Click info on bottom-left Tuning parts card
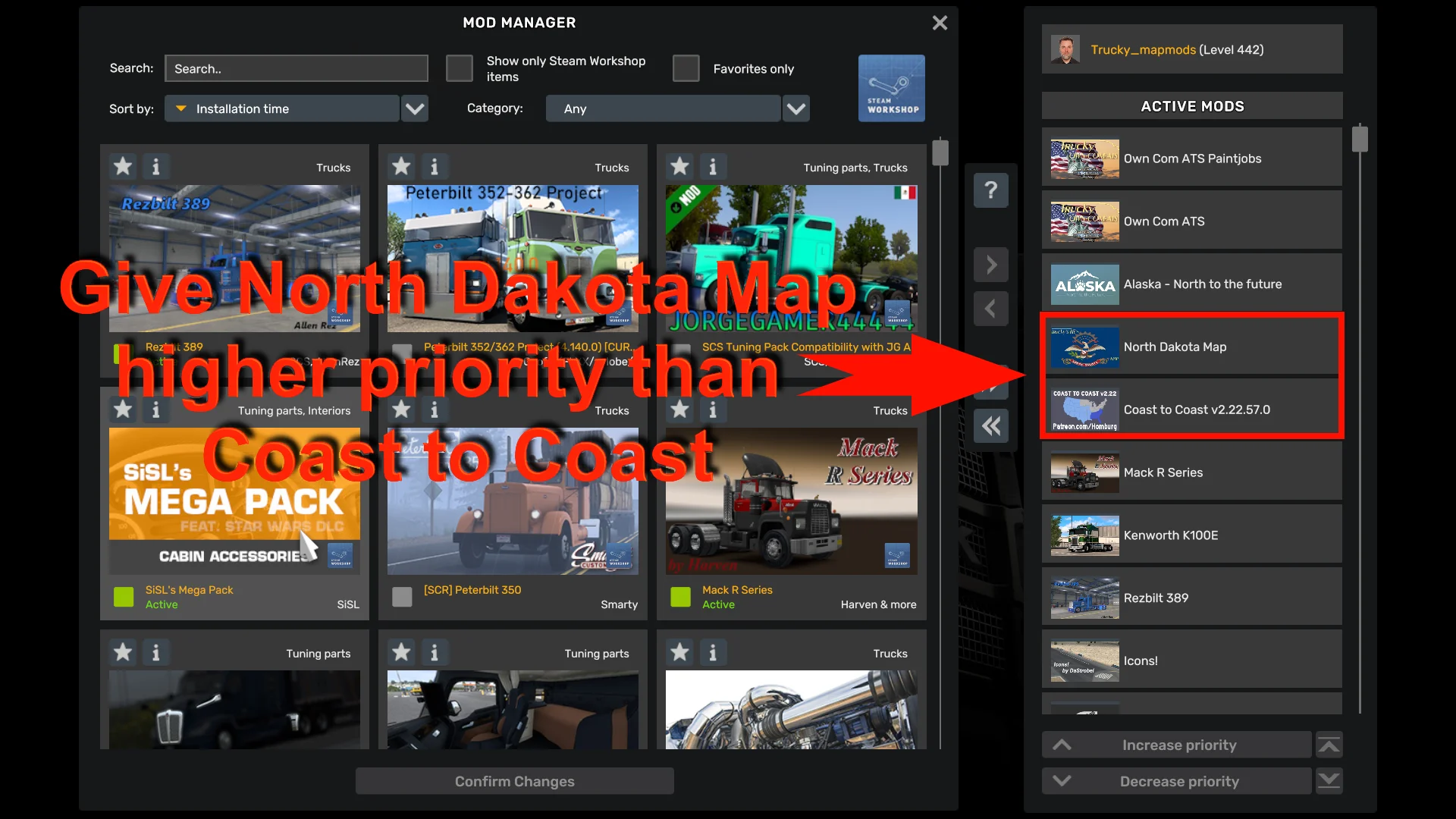Viewport: 1456px width, 819px height. (x=156, y=652)
